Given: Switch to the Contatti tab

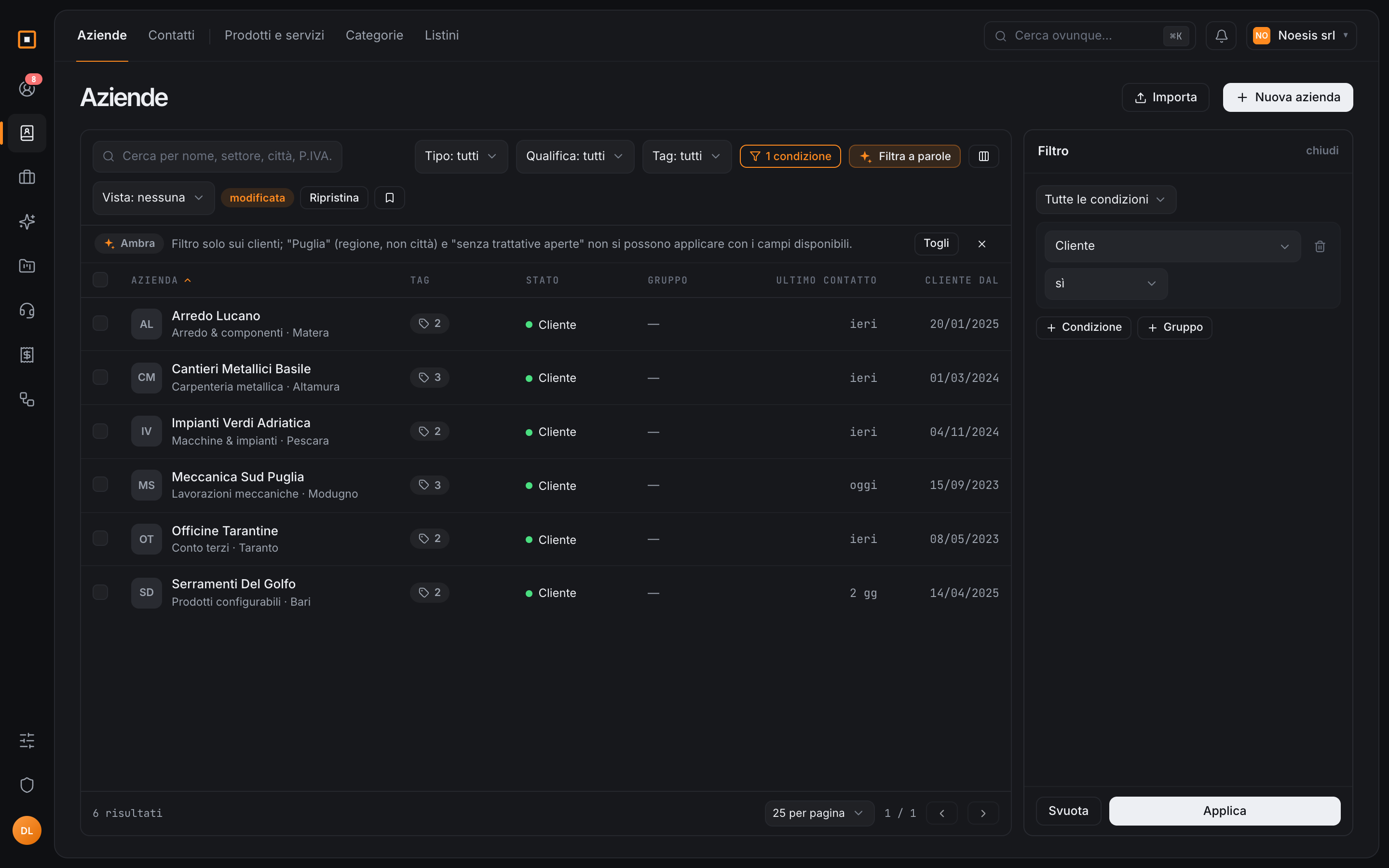Looking at the screenshot, I should (171, 36).
